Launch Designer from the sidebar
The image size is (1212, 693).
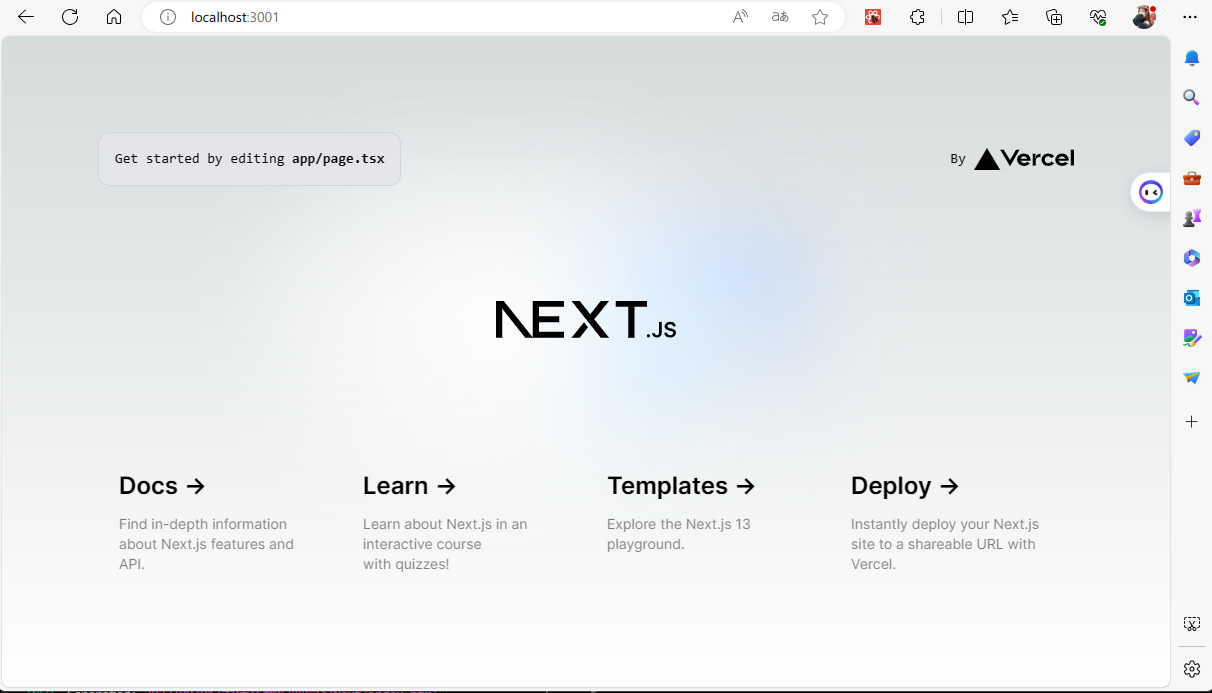pyautogui.click(x=1191, y=338)
